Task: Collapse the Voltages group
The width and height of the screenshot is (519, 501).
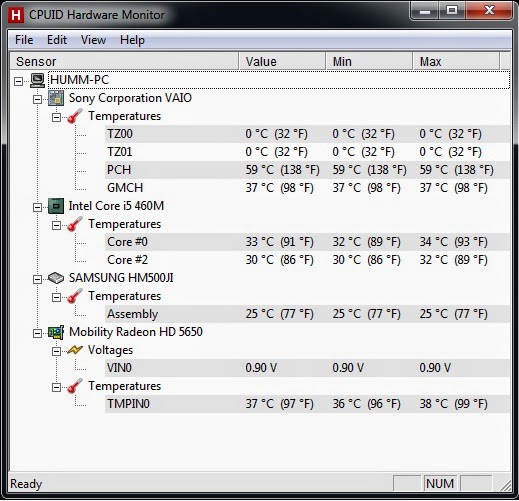Action: point(56,351)
